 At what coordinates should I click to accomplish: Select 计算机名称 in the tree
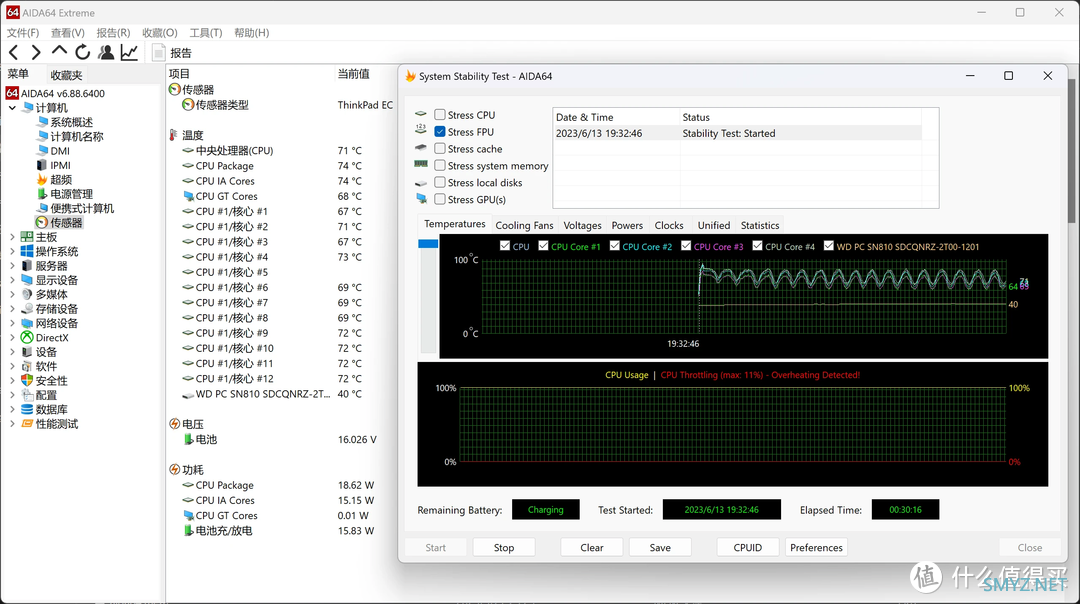[x=76, y=136]
